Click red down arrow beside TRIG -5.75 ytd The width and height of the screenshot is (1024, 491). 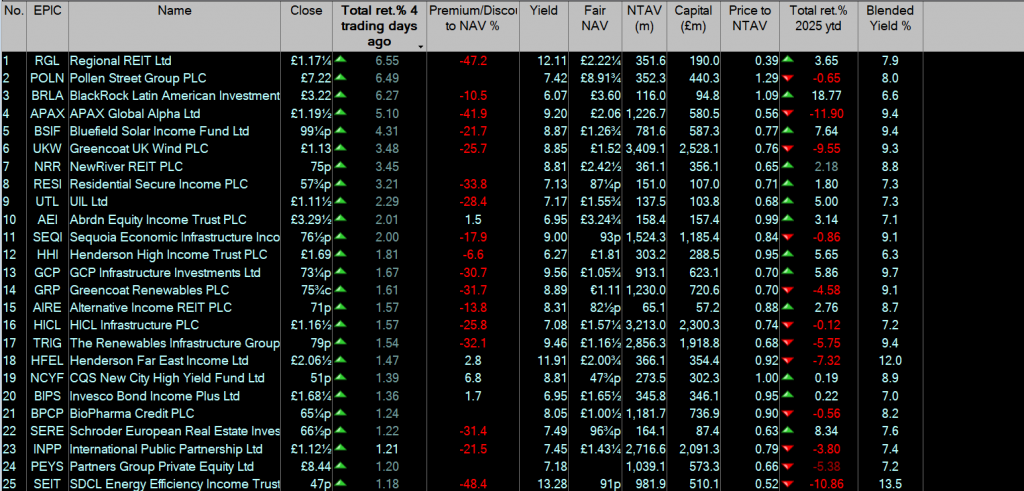click(789, 343)
